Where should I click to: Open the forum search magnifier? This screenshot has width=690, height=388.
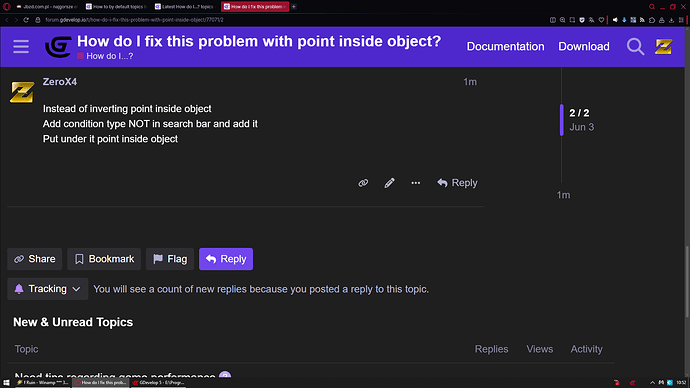(635, 46)
